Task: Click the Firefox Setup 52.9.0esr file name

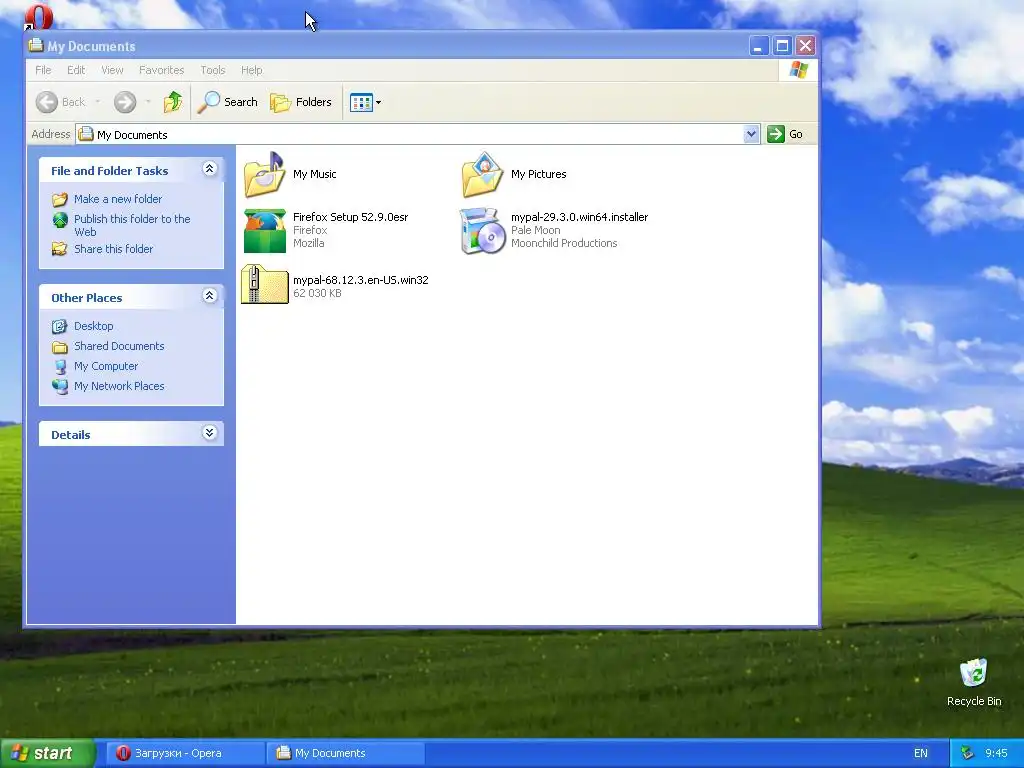Action: point(351,217)
